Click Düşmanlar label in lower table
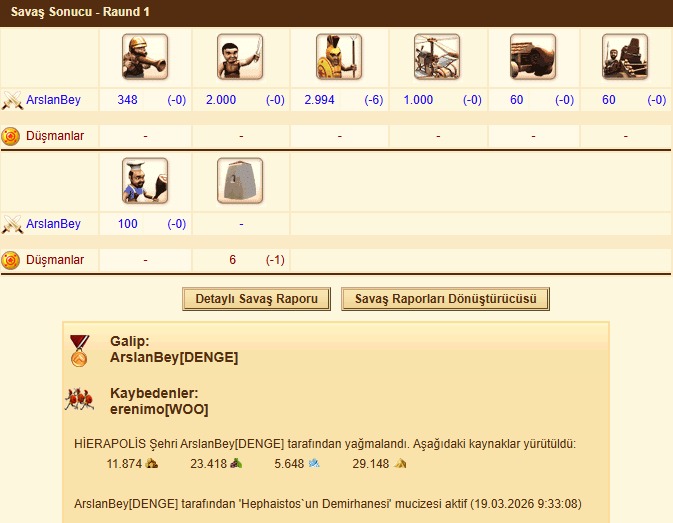 (x=55, y=260)
